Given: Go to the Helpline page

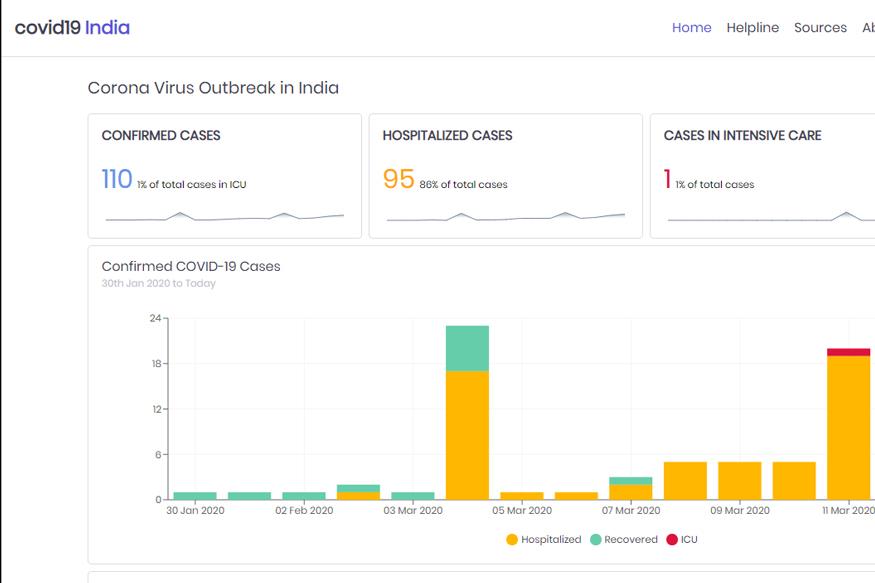Looking at the screenshot, I should tap(752, 27).
